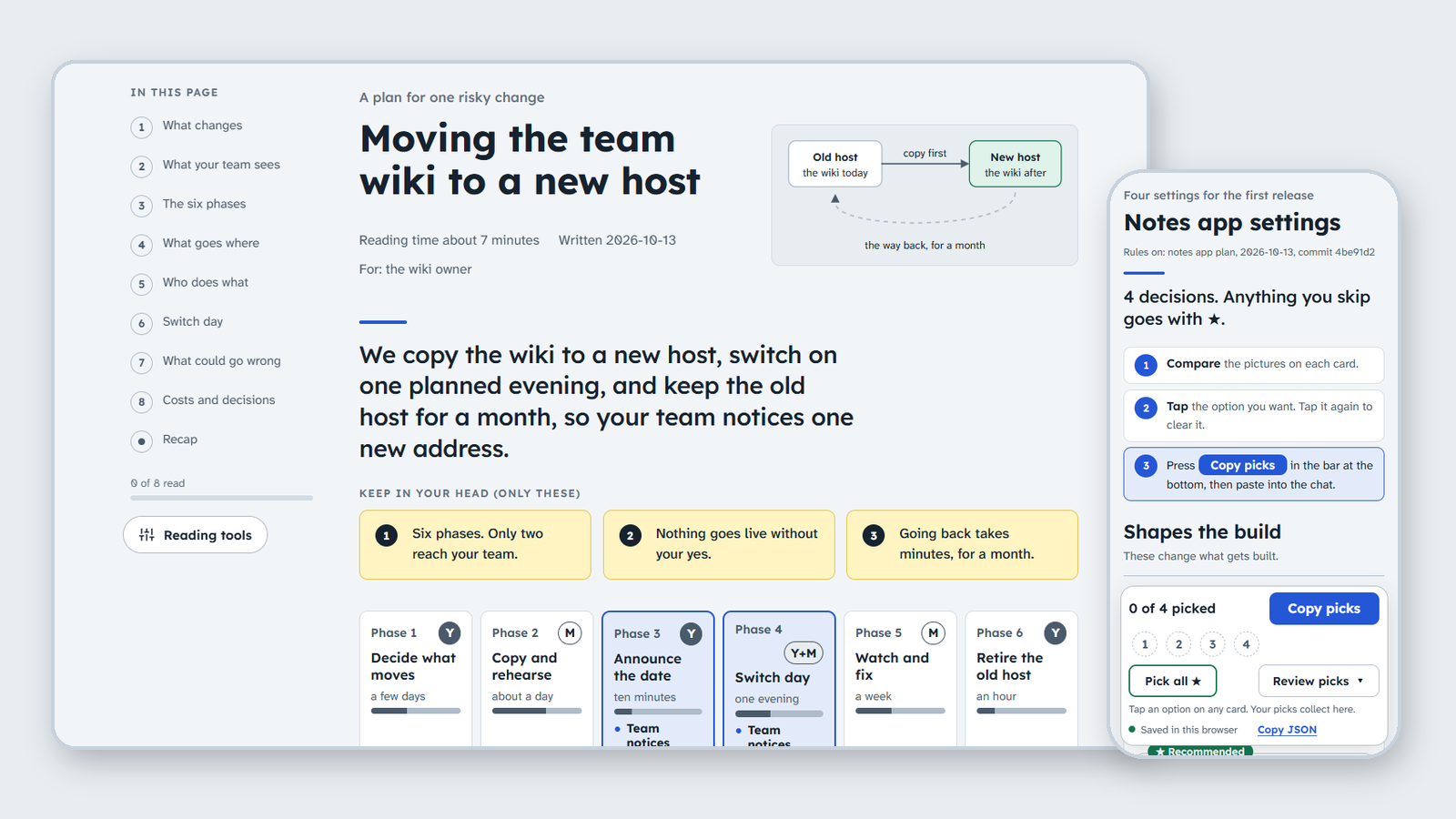Jump to pick number 1 dot
This screenshot has height=819, width=1456.
[1145, 644]
